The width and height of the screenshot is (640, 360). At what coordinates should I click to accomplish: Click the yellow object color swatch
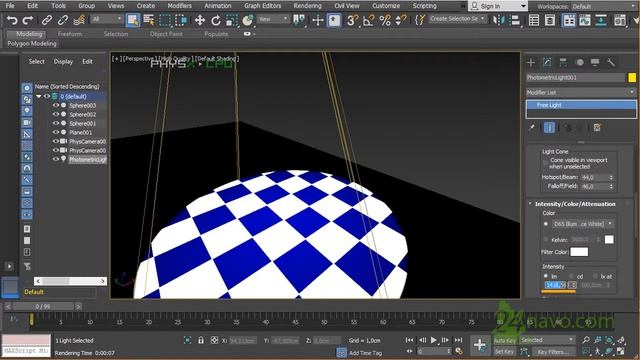pyautogui.click(x=632, y=78)
